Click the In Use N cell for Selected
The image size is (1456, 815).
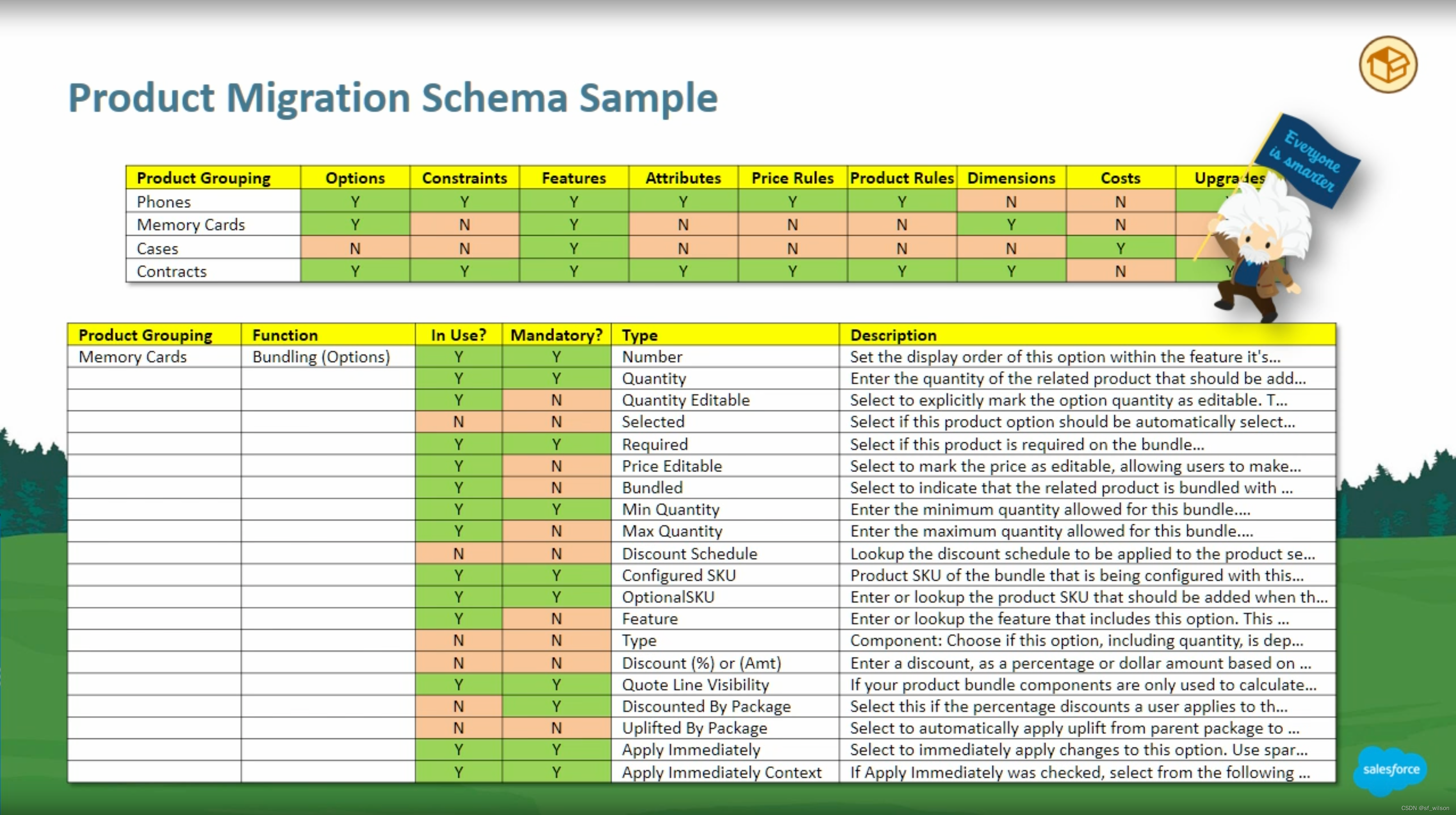(x=458, y=422)
